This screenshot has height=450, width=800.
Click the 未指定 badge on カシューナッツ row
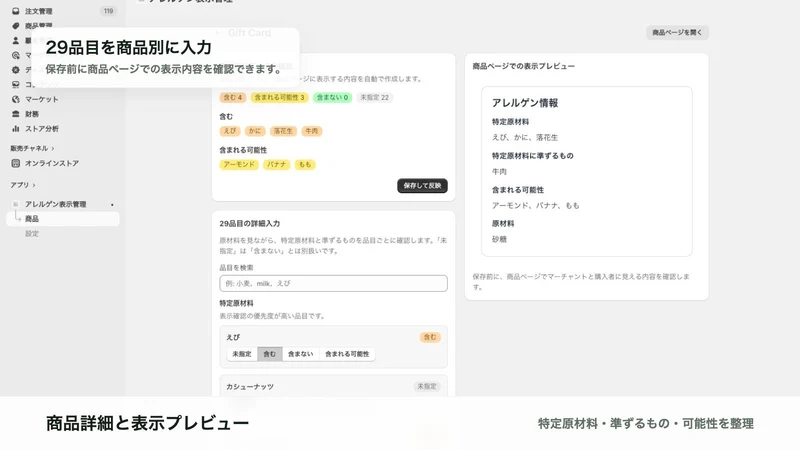[x=427, y=387]
